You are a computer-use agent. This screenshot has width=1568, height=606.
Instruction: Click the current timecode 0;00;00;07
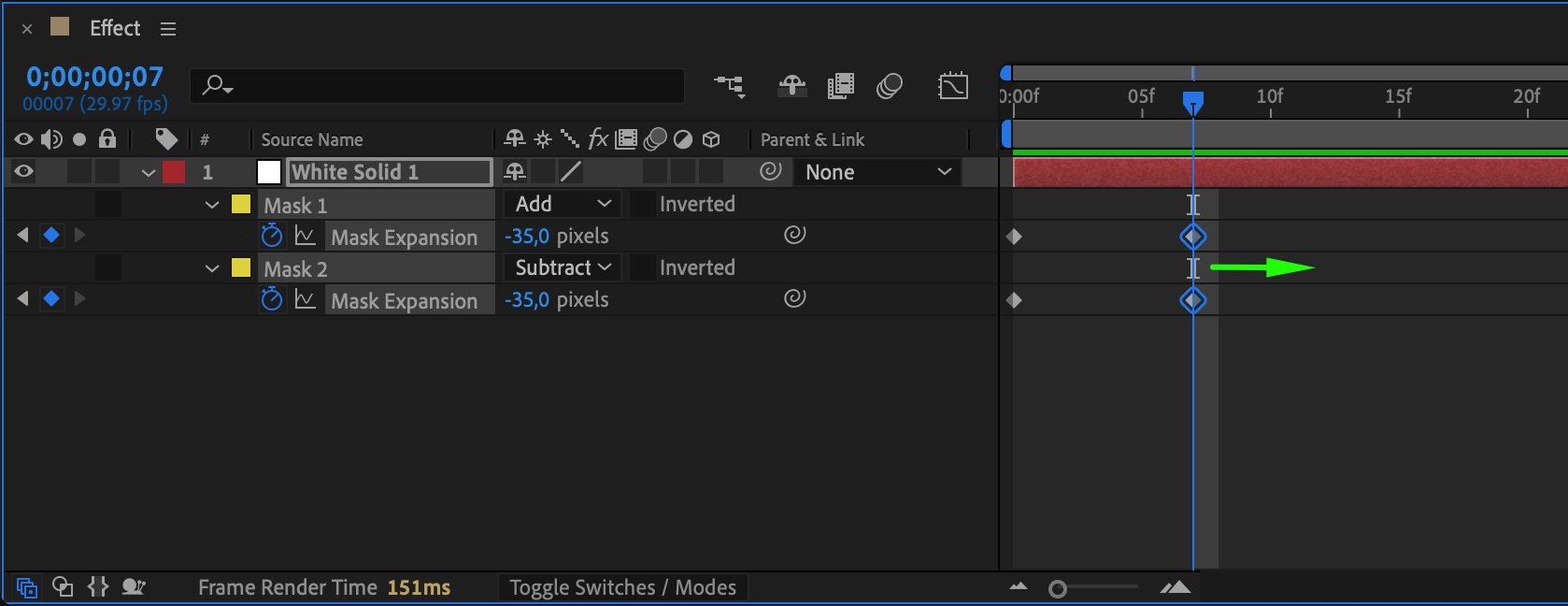pos(94,77)
